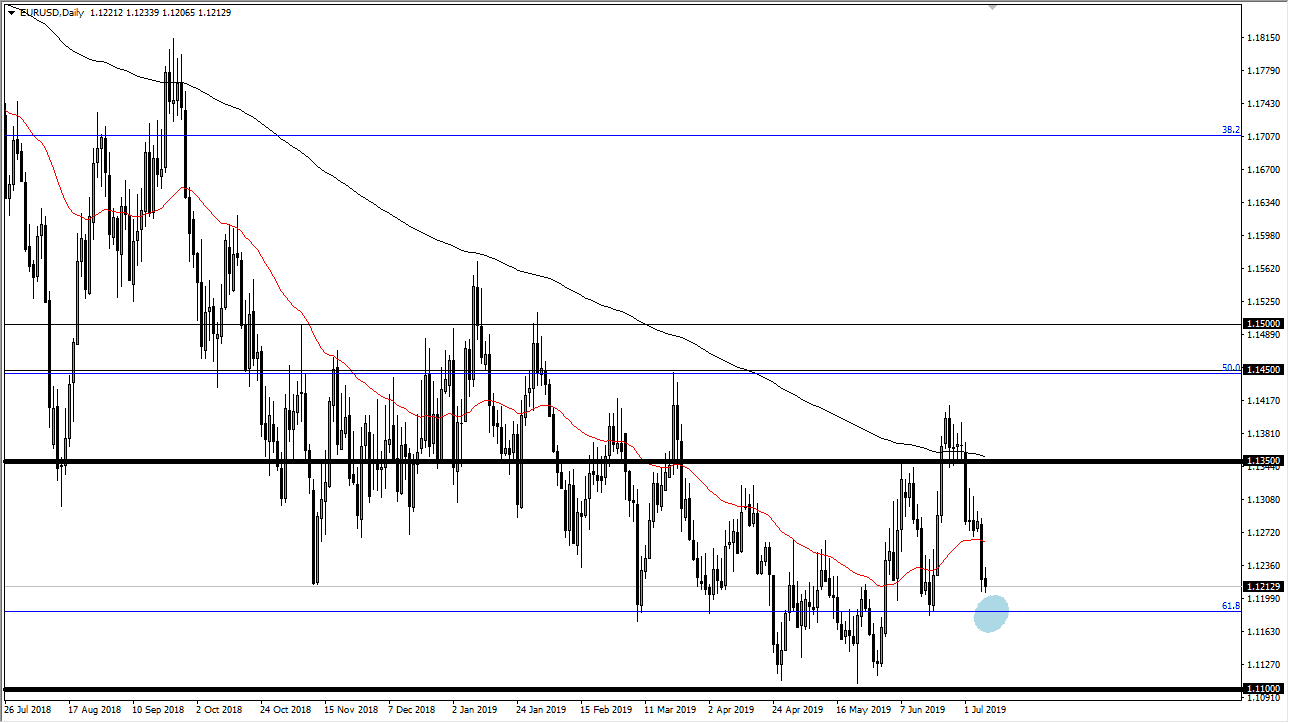Click the 2 Apr 2019 date label
Viewport: 1289px width, 723px height.
click(x=731, y=710)
